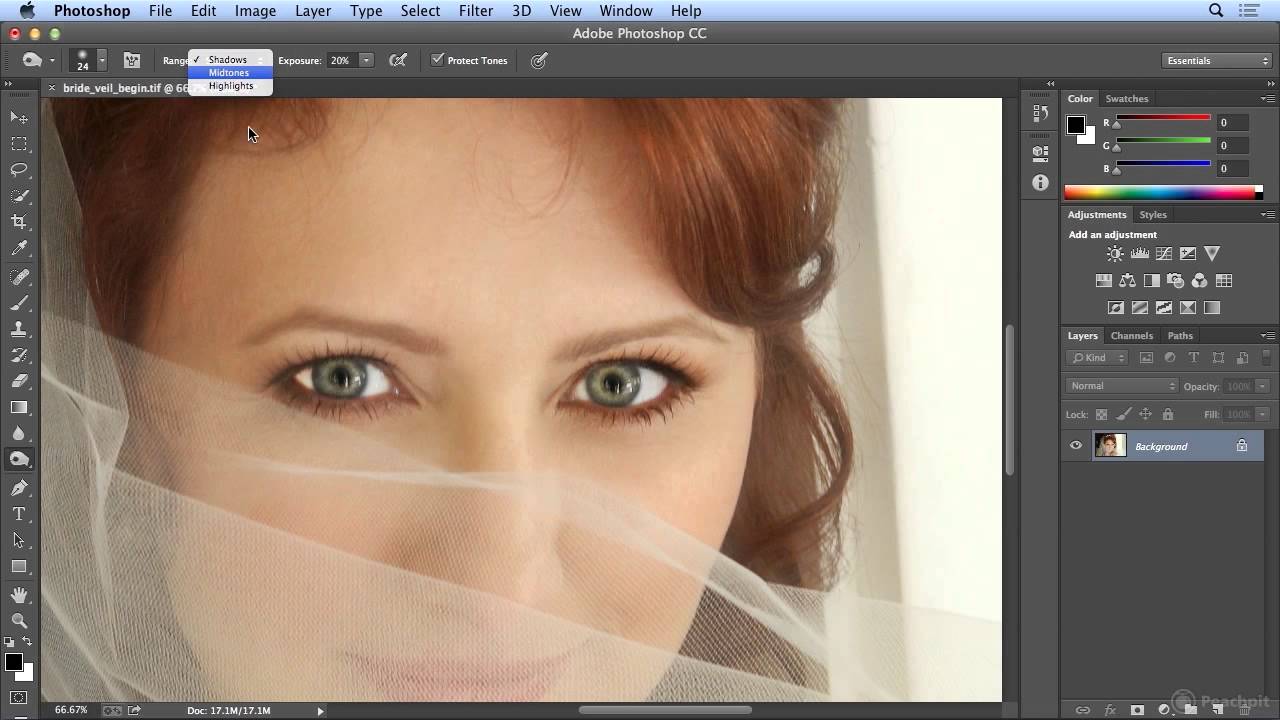This screenshot has width=1280, height=720.
Task: Open the Filter menu
Action: click(476, 11)
